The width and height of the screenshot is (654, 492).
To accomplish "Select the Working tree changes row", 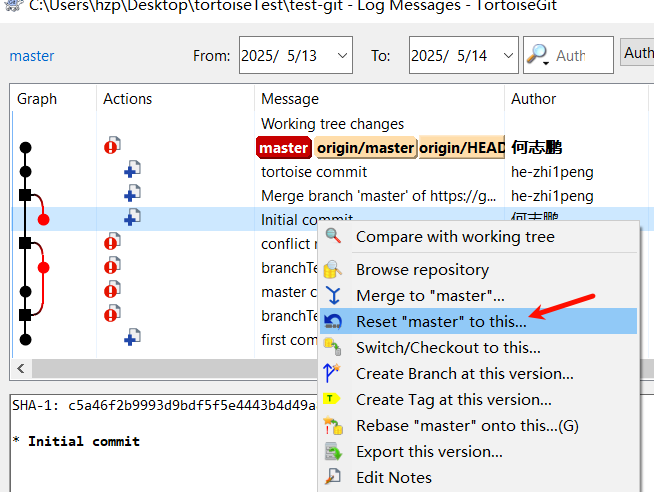I will [x=332, y=124].
